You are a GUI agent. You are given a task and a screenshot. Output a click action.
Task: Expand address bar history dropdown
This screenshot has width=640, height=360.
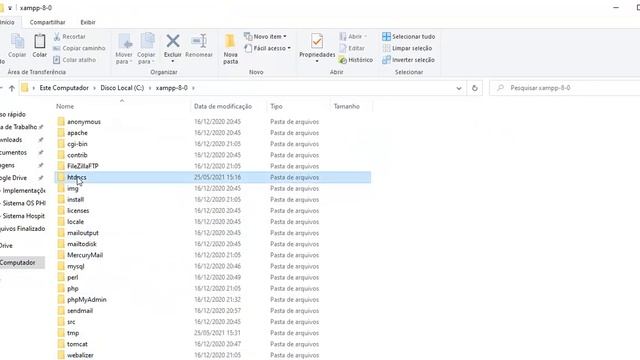click(x=459, y=88)
